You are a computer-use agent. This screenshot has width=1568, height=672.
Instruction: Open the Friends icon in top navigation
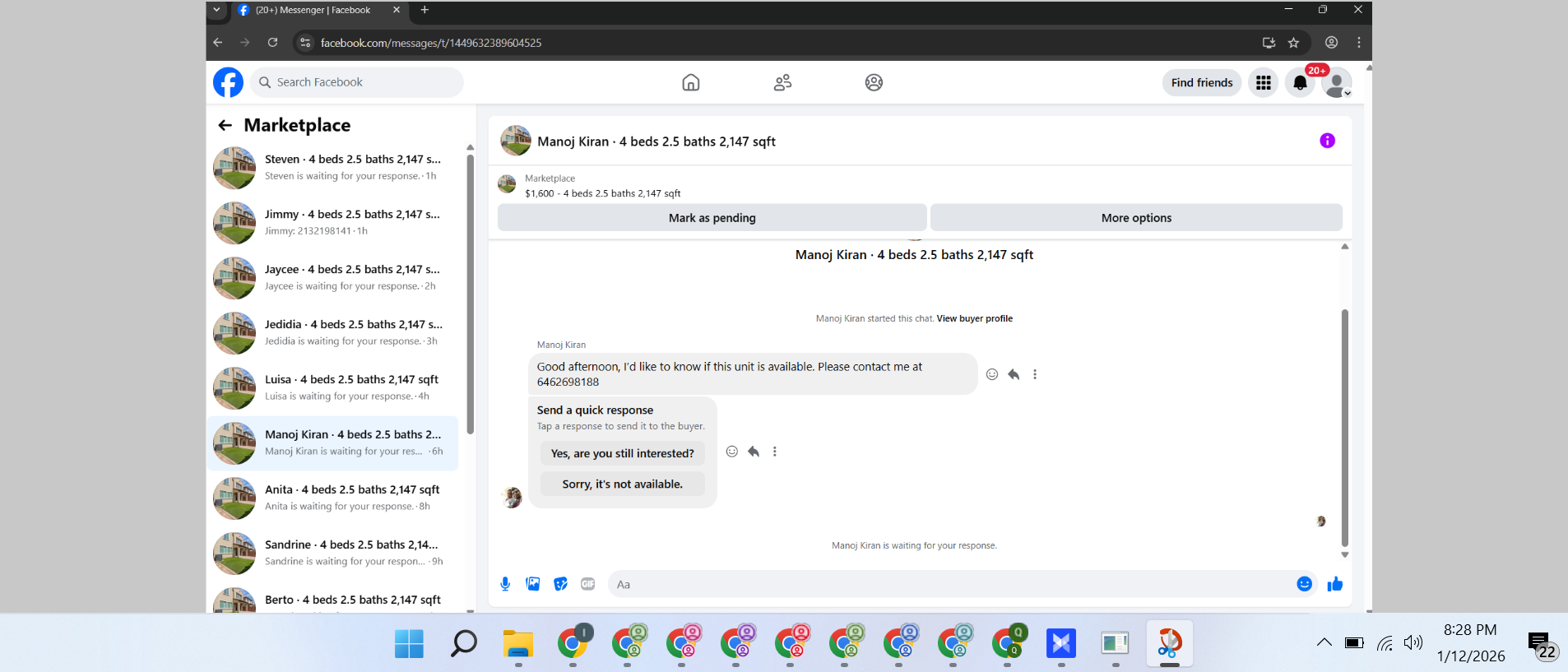(782, 82)
